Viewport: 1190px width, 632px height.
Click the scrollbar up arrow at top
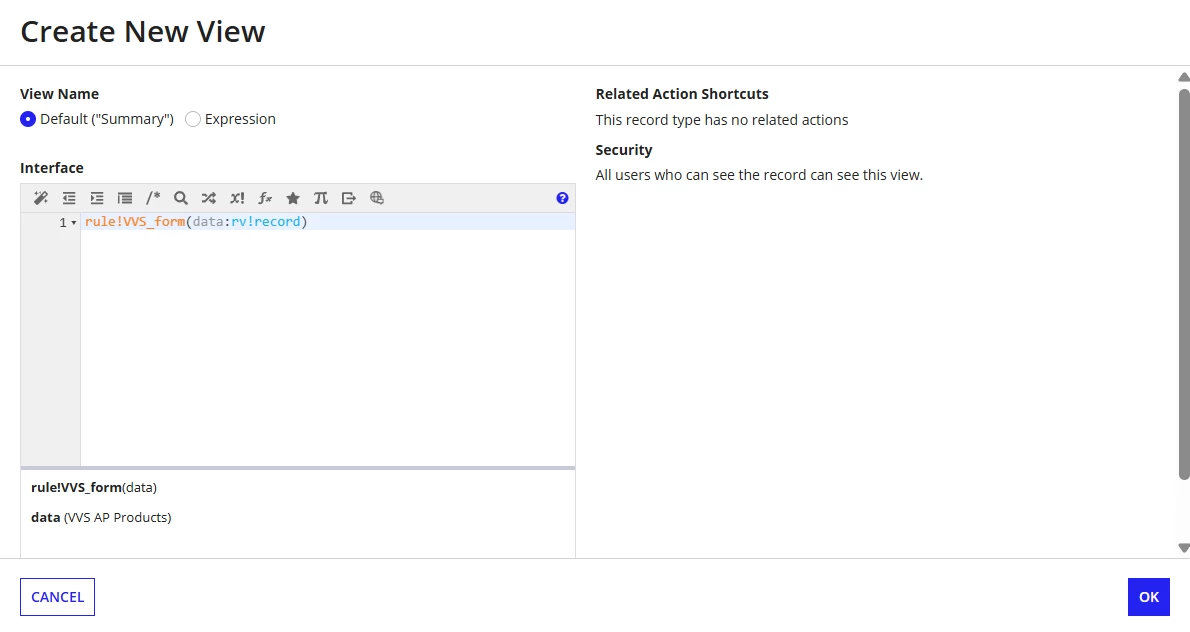[1183, 77]
